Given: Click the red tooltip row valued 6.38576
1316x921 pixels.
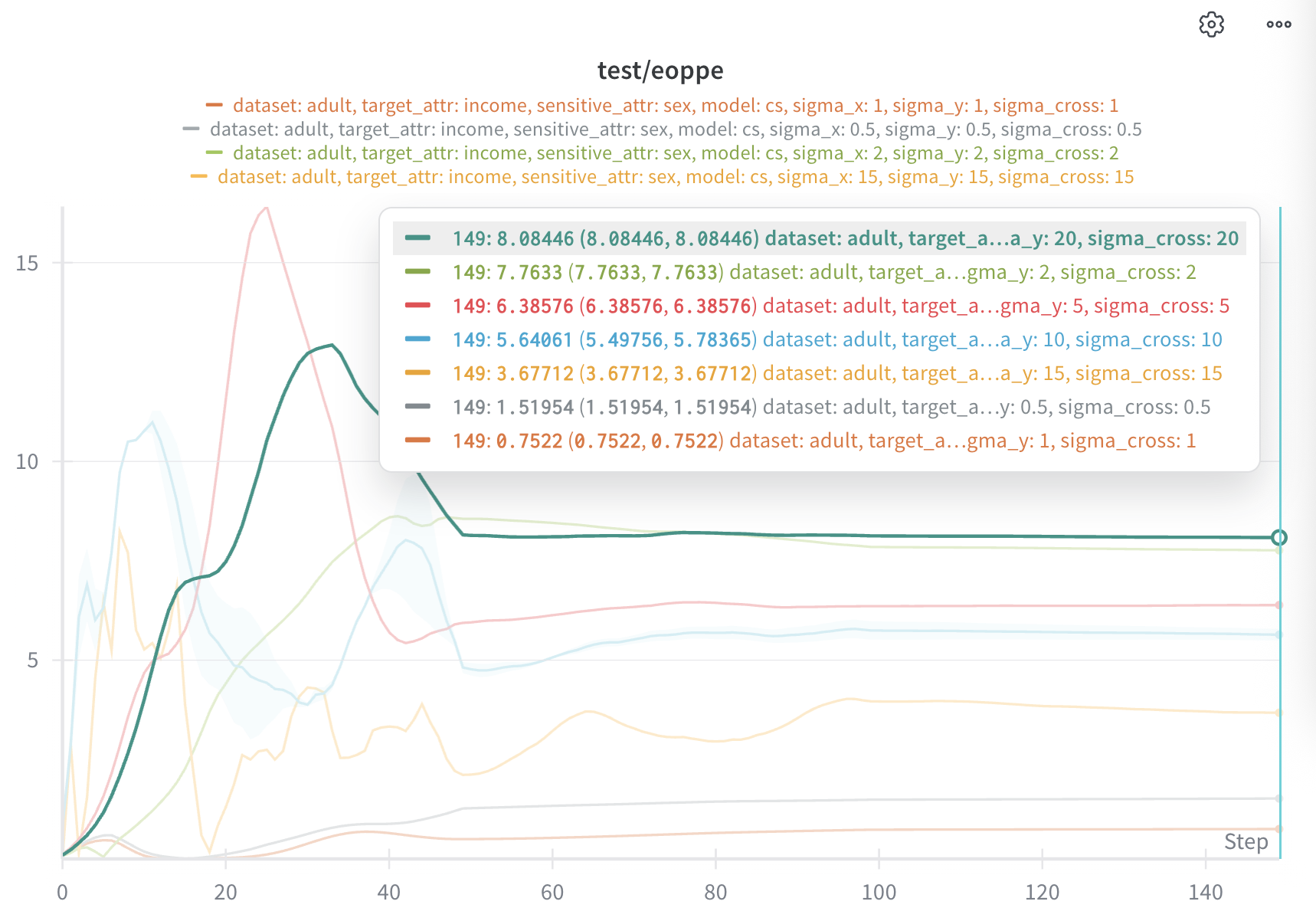Looking at the screenshot, I should (x=819, y=306).
